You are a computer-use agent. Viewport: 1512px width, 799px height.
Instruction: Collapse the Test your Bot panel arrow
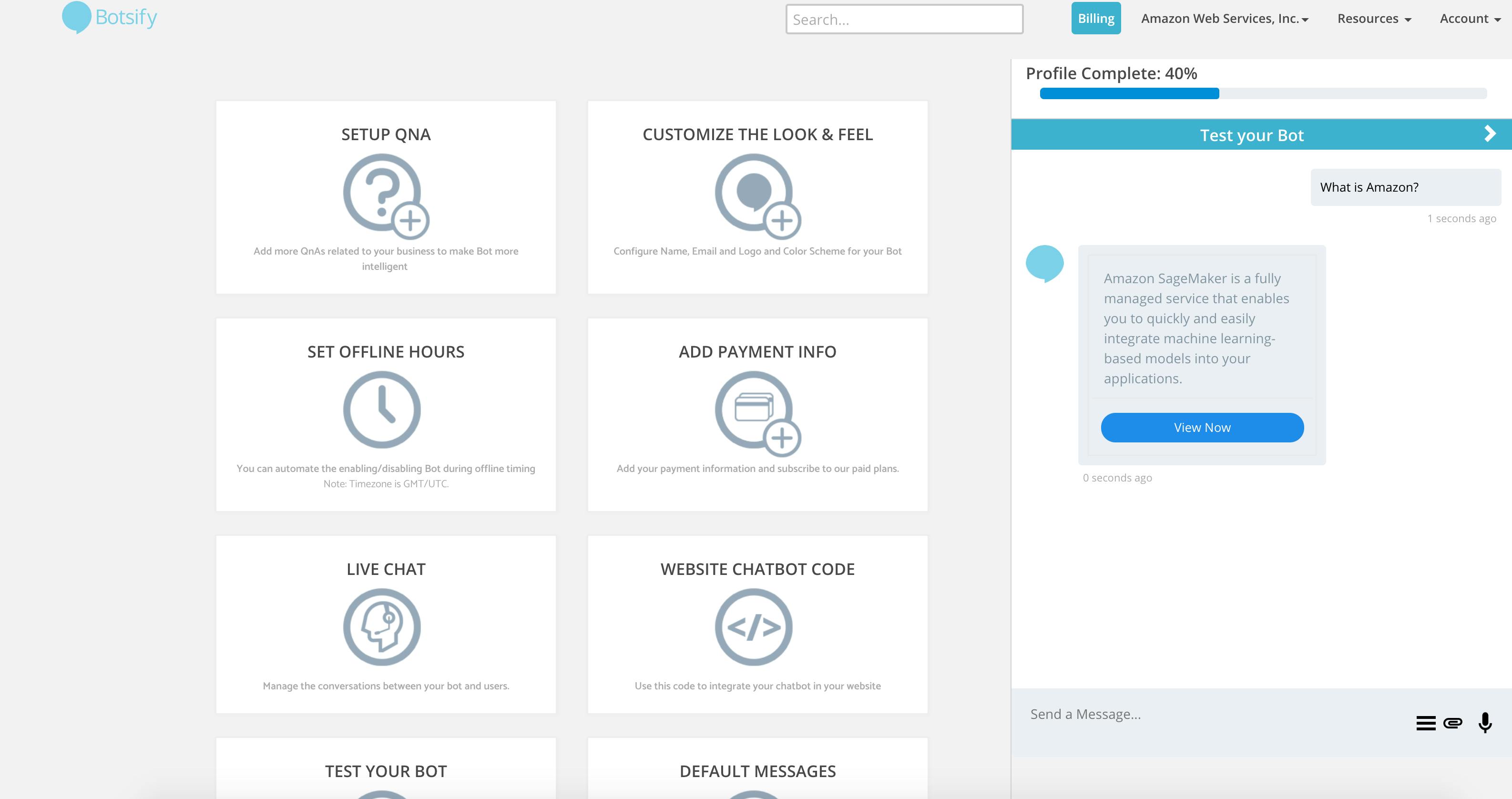[1490, 134]
